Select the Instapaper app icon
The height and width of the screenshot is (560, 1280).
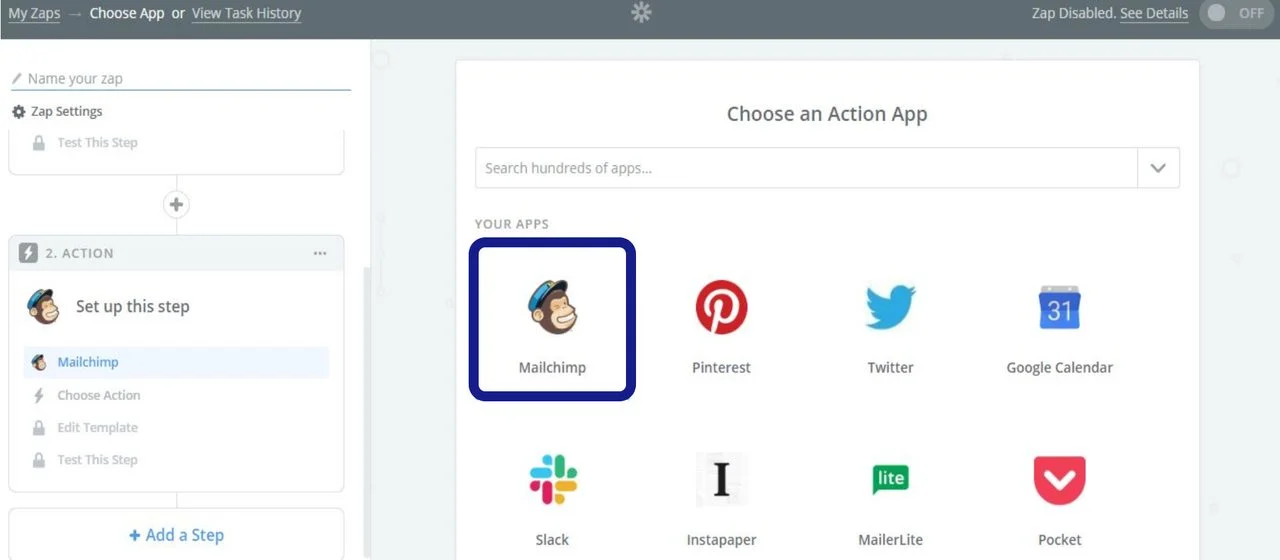721,480
